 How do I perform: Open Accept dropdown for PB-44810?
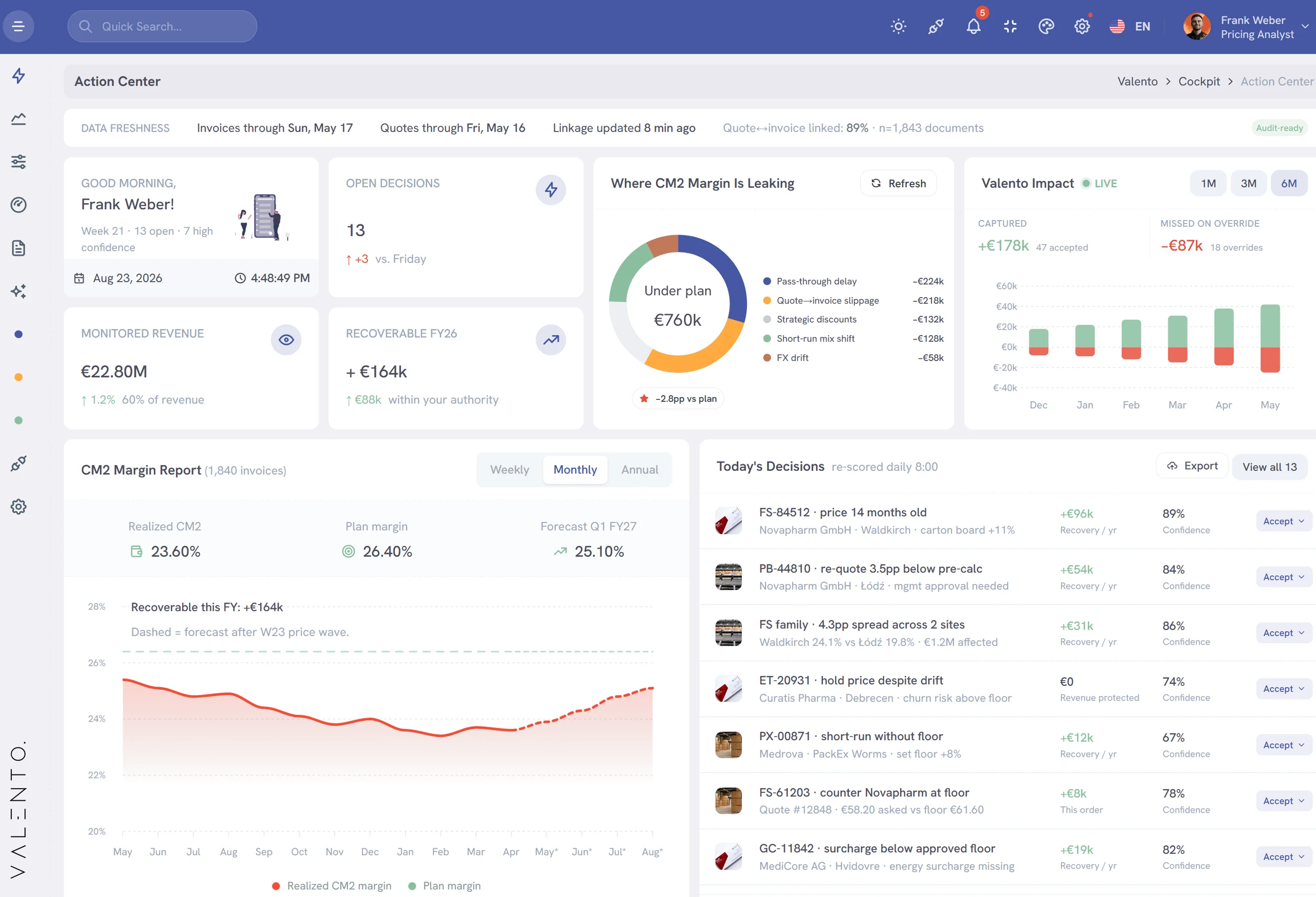1283,578
